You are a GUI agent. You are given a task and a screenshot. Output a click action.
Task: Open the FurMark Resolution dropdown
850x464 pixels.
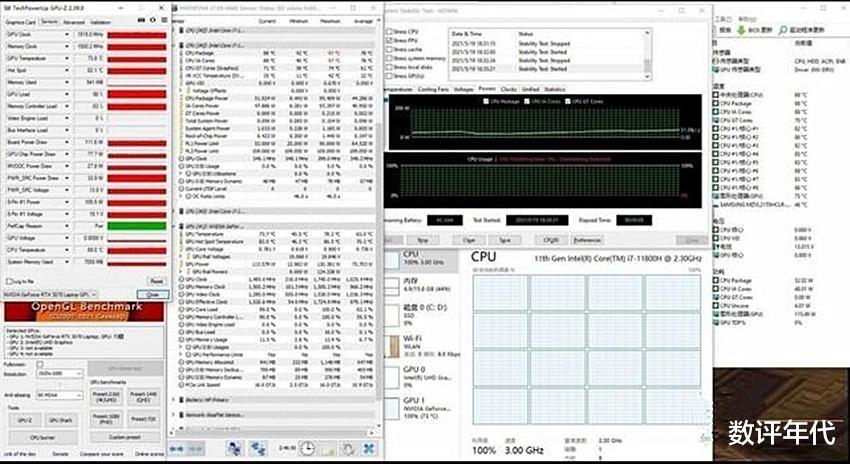59,373
